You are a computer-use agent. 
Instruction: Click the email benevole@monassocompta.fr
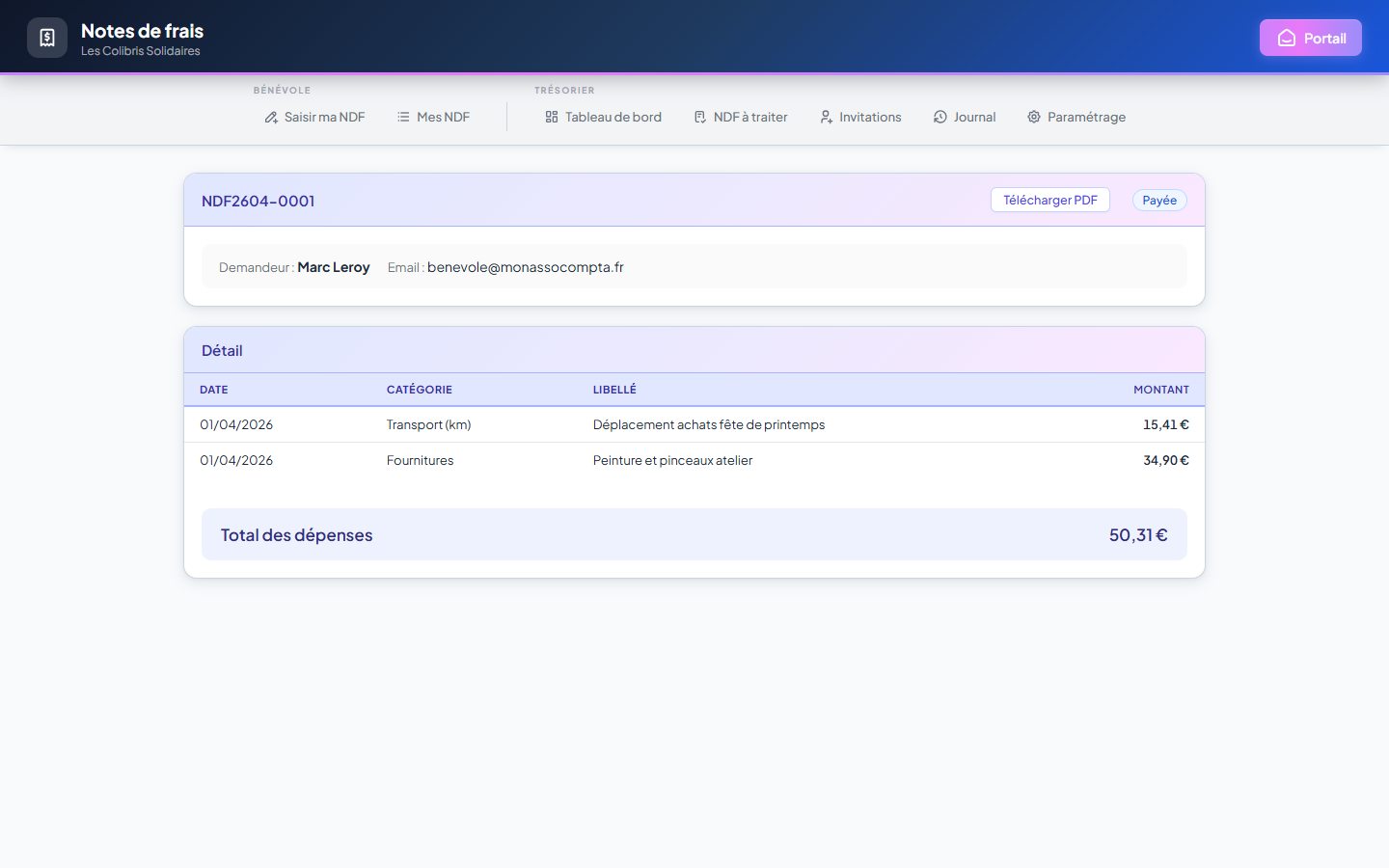pos(526,267)
